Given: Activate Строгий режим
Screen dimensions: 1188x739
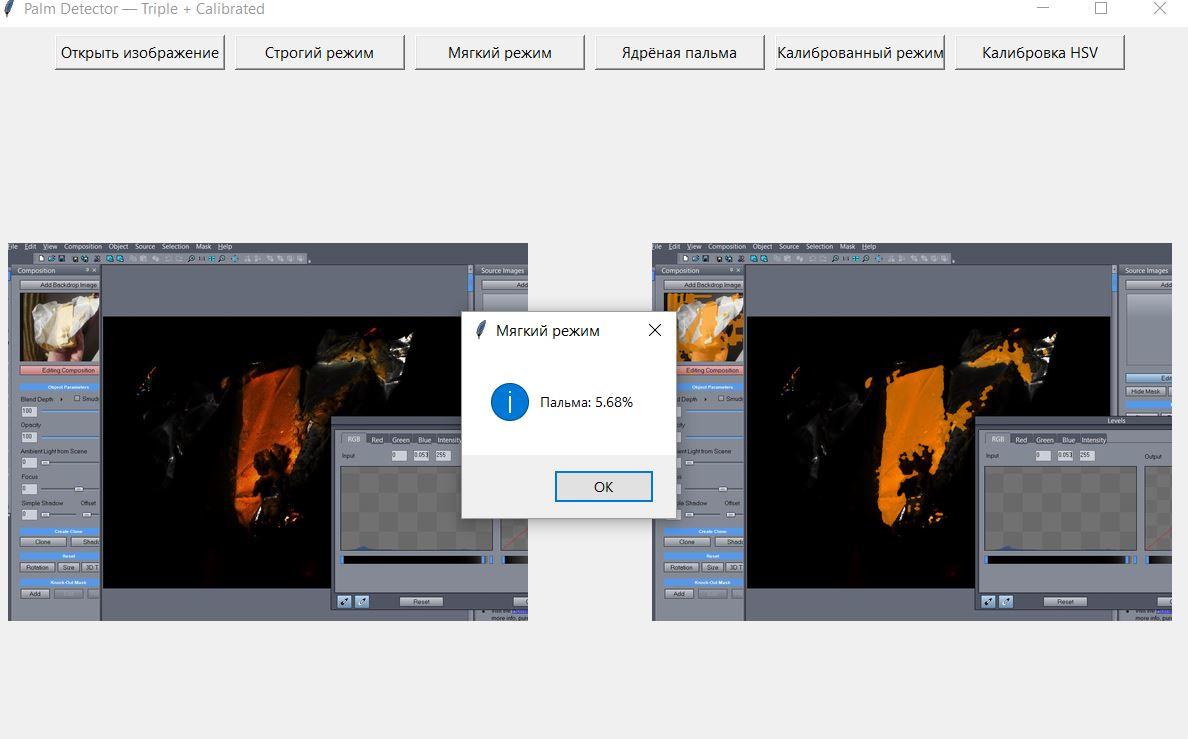Looking at the screenshot, I should (x=319, y=53).
